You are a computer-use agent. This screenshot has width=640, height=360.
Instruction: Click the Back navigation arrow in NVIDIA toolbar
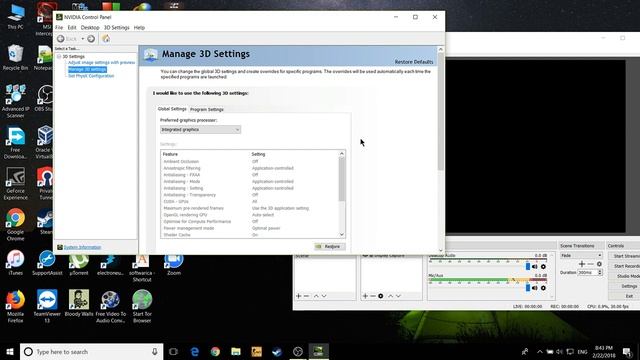pyautogui.click(x=60, y=39)
